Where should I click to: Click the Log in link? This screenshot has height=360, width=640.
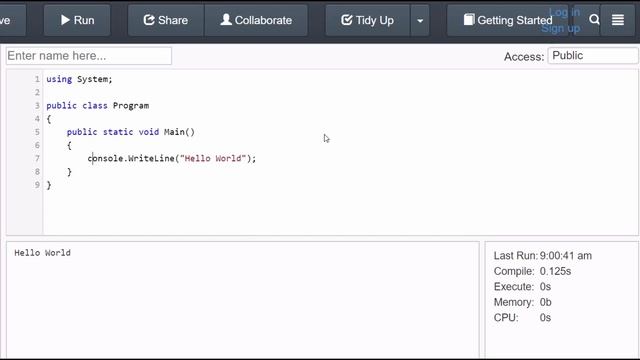pos(564,12)
